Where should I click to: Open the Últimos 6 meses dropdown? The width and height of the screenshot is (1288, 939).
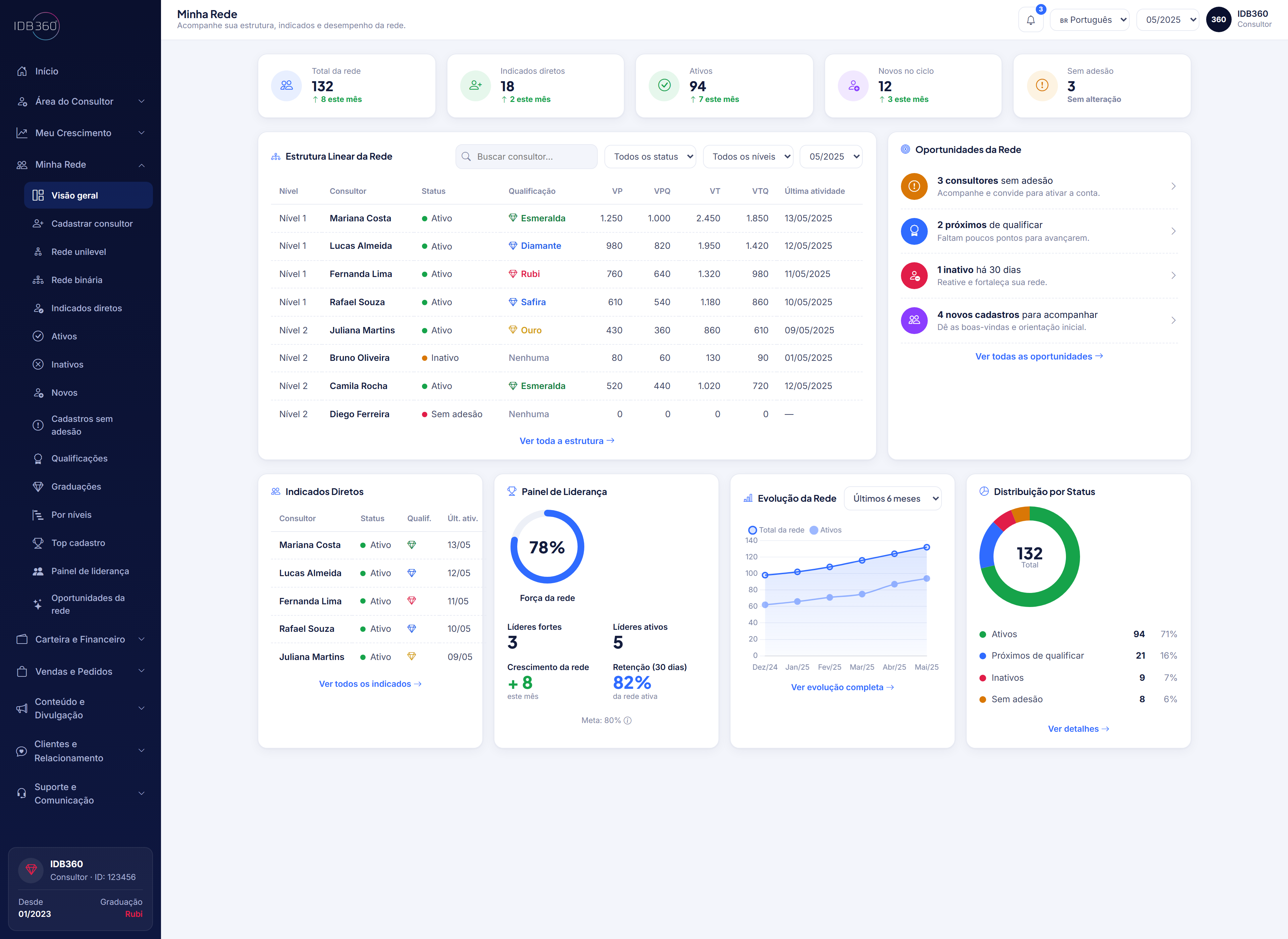(x=893, y=498)
